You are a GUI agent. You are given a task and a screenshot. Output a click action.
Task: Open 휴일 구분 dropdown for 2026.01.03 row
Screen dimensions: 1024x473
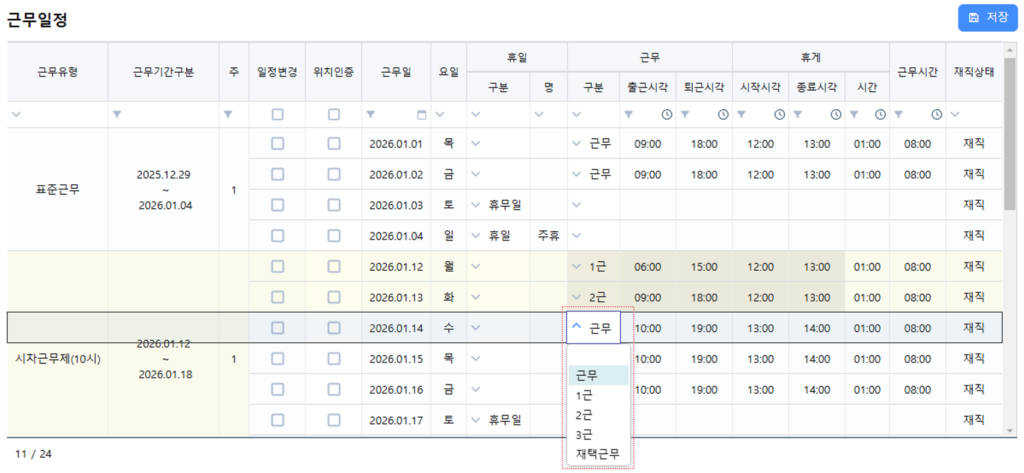click(476, 205)
